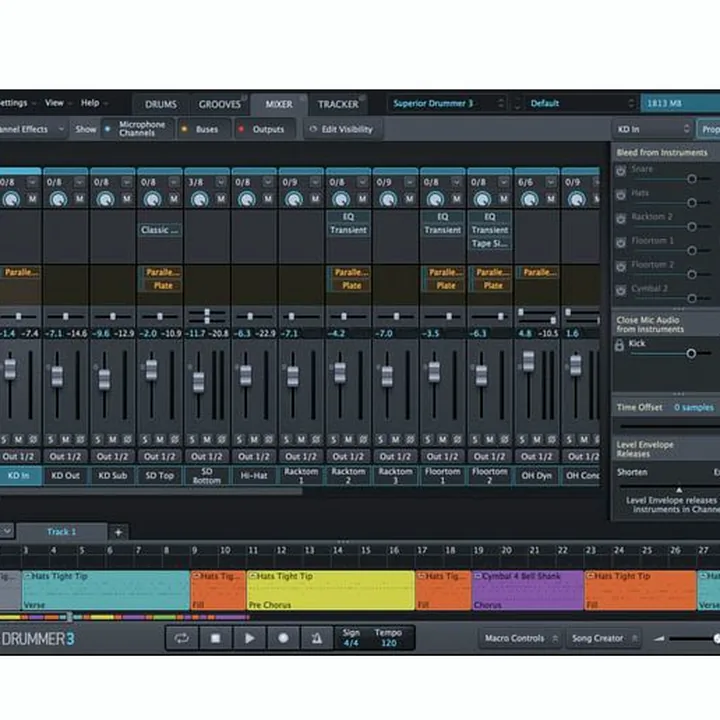Open the Default preset dropdown
The image size is (720, 720).
click(x=580, y=103)
